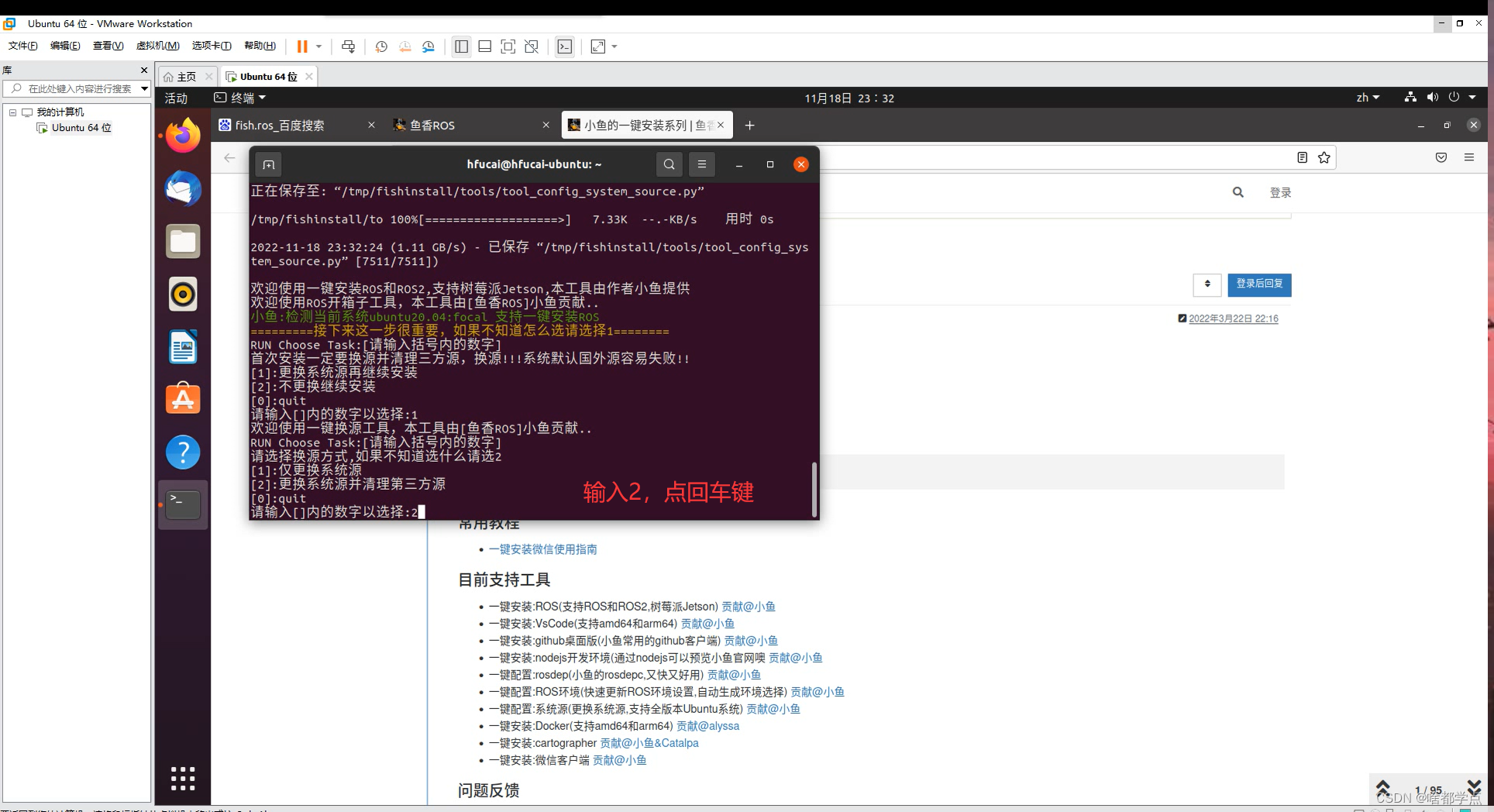Toggle the library sidebar view icon
Image resolution: width=1494 pixels, height=812 pixels.
tap(461, 46)
